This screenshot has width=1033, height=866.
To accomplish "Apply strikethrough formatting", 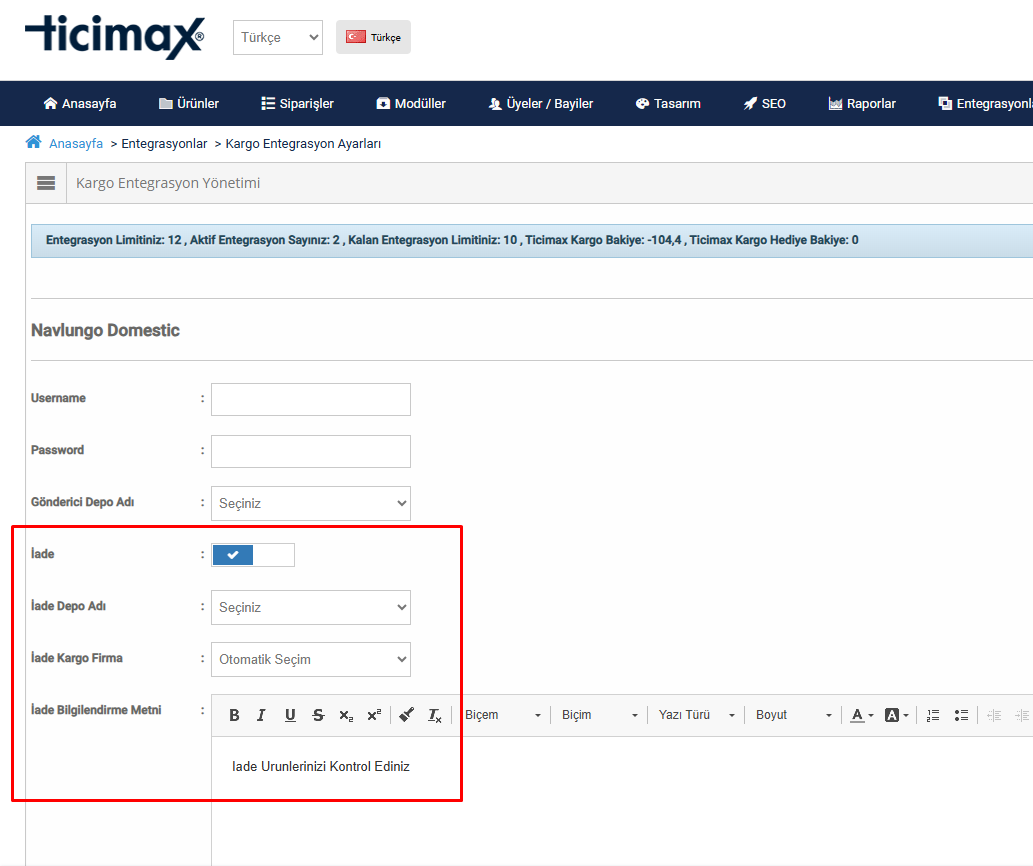I will [318, 715].
